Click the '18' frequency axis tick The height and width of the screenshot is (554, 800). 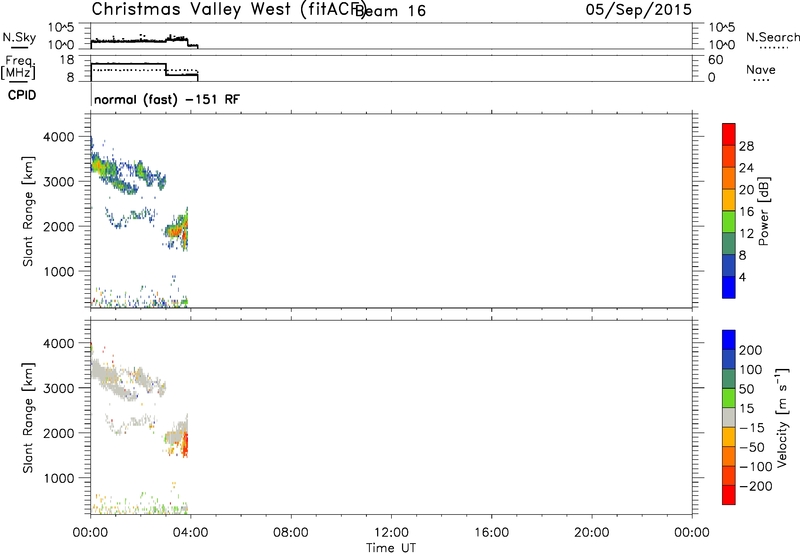tap(67, 60)
